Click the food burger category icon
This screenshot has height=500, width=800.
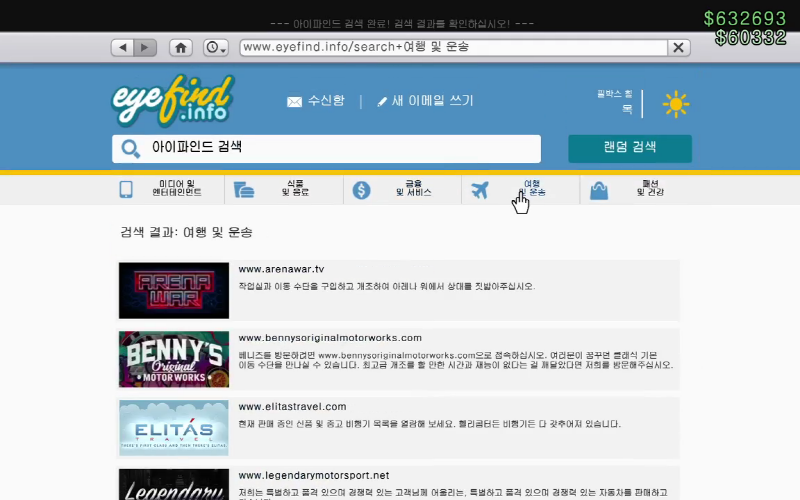click(x=244, y=190)
